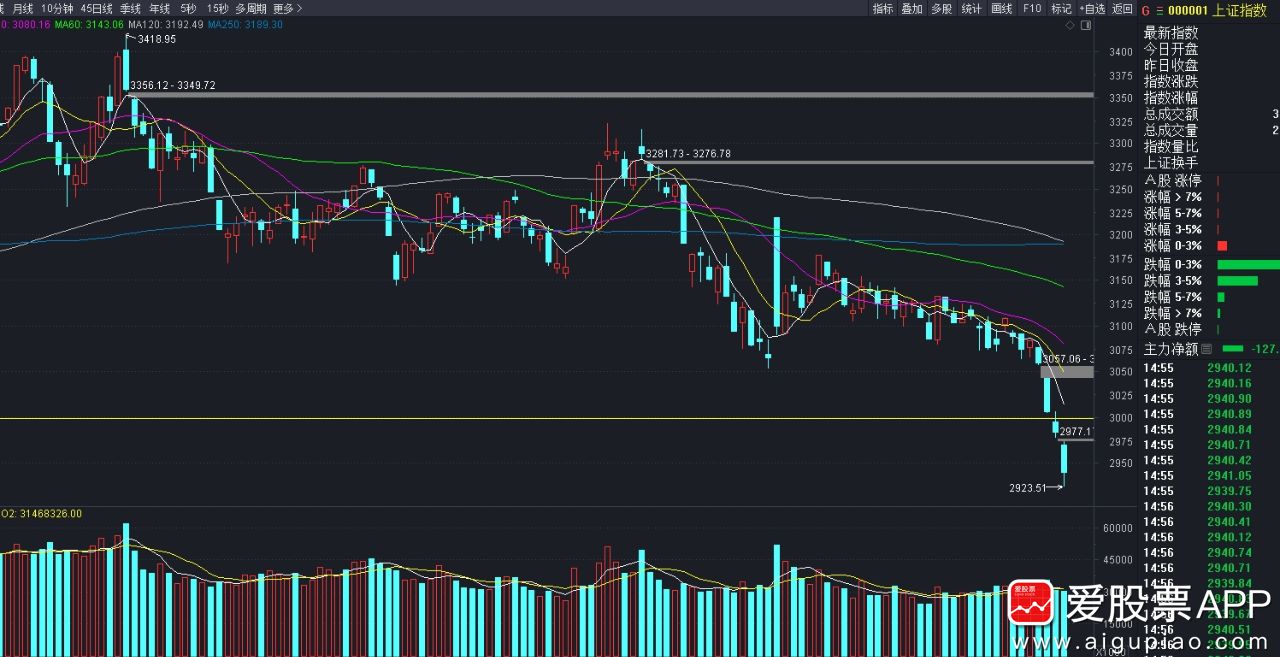The height and width of the screenshot is (657, 1280).
Task: Add to watchlist with +自选
Action: 1092,9
